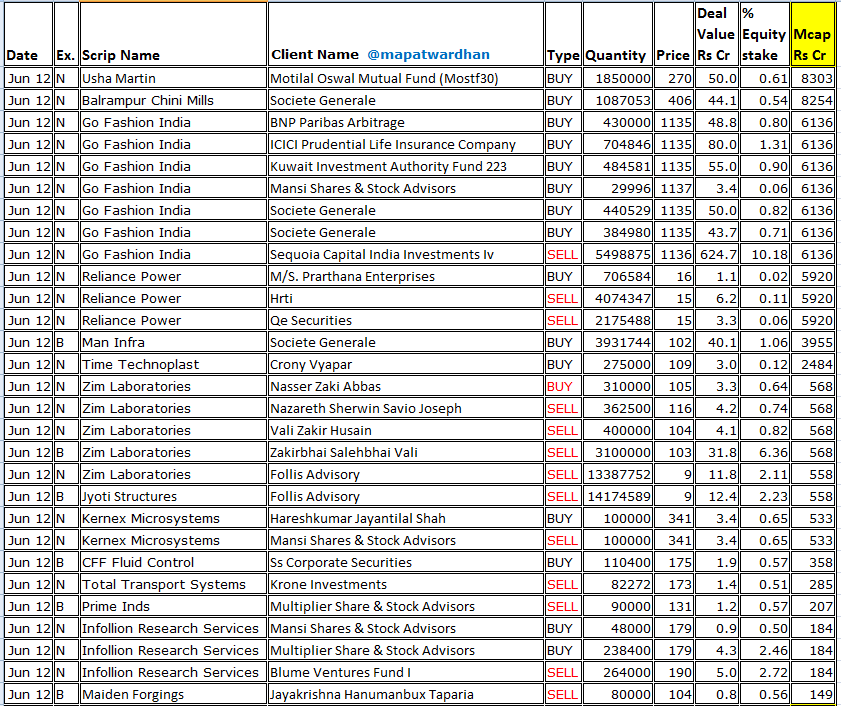Screen dimensions: 841x706
Task: Click the quantity '82272' cell
Action: click(618, 584)
